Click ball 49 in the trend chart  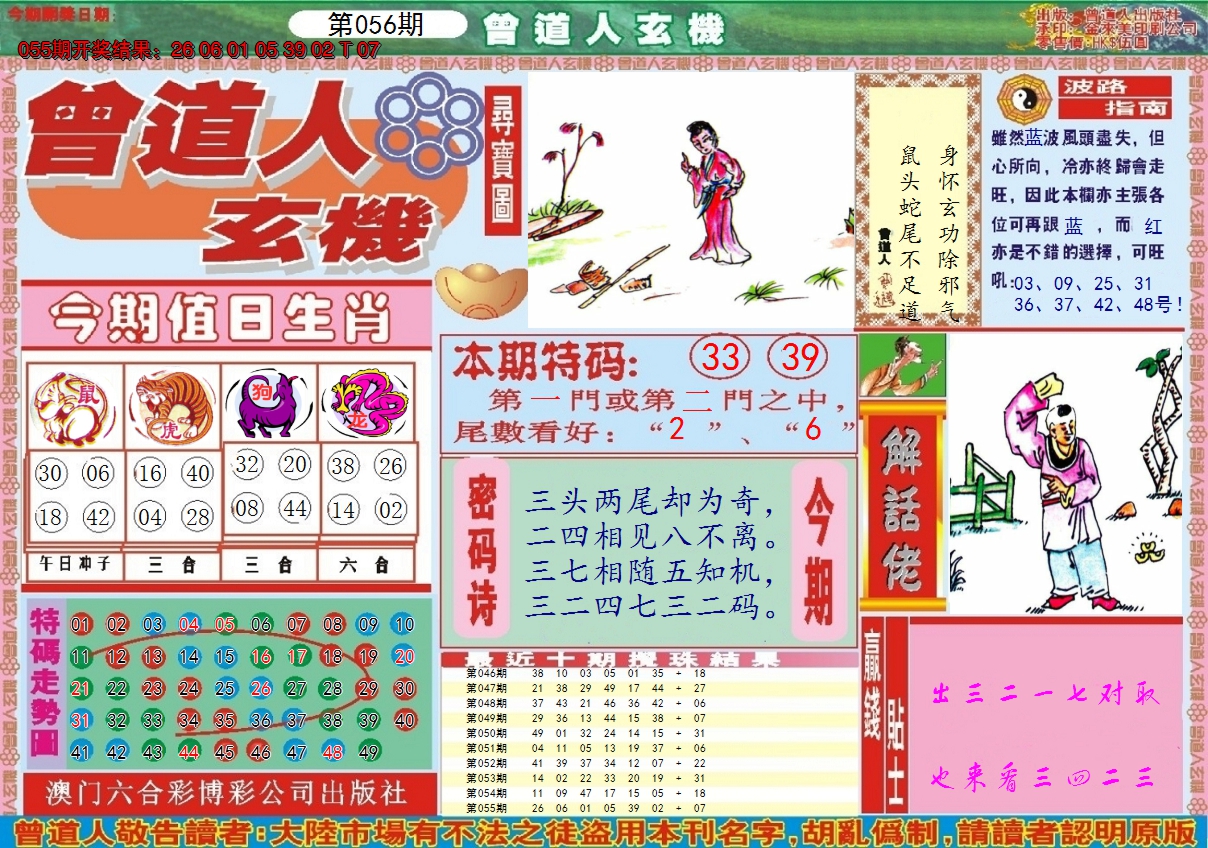pyautogui.click(x=367, y=753)
